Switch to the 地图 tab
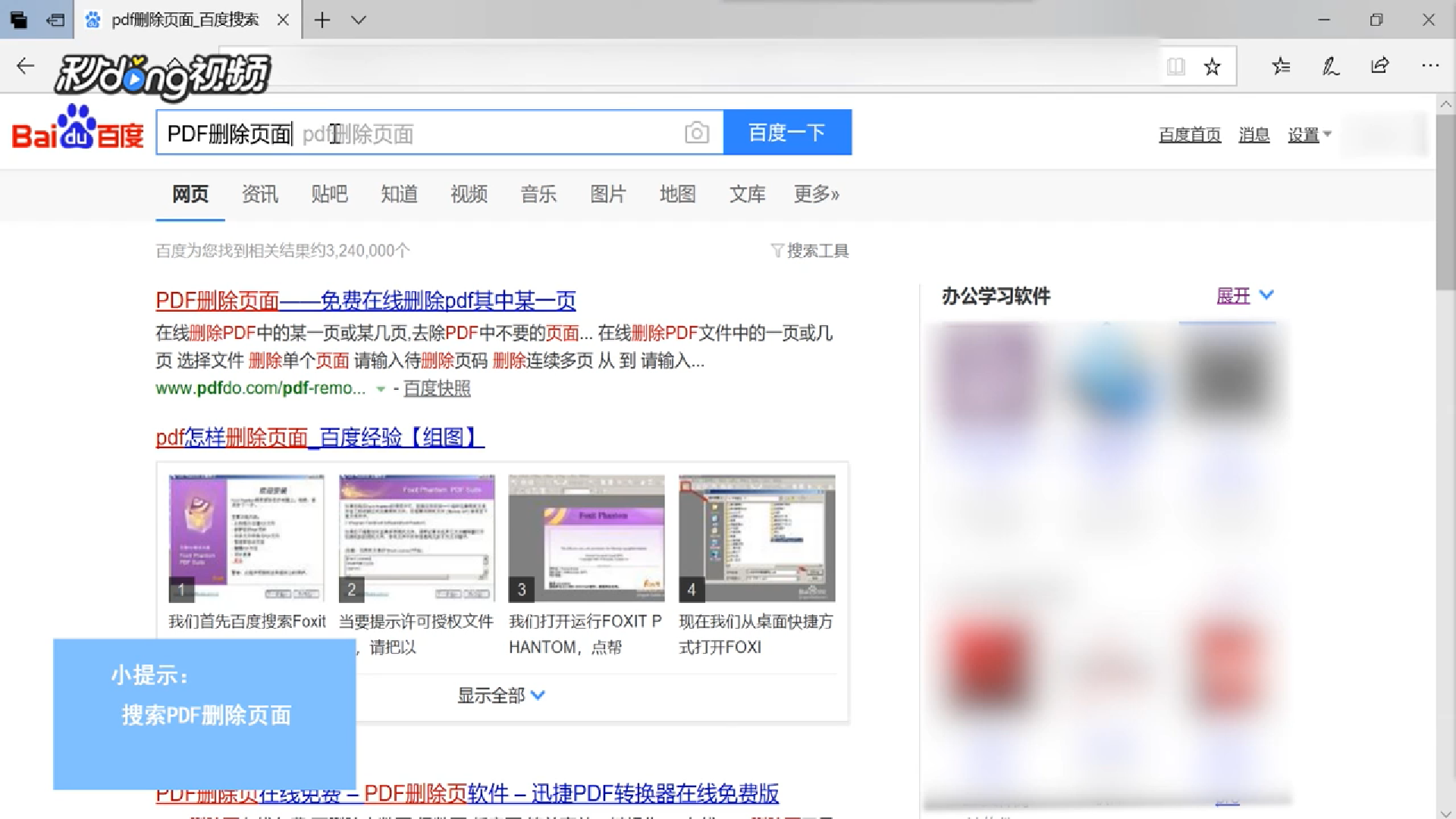 click(x=677, y=194)
